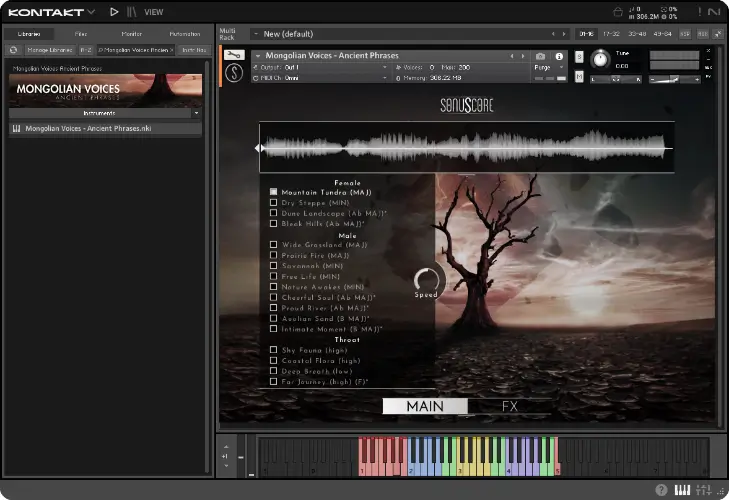Switch to the FX tab
This screenshot has height=500, width=729.
pyautogui.click(x=510, y=407)
